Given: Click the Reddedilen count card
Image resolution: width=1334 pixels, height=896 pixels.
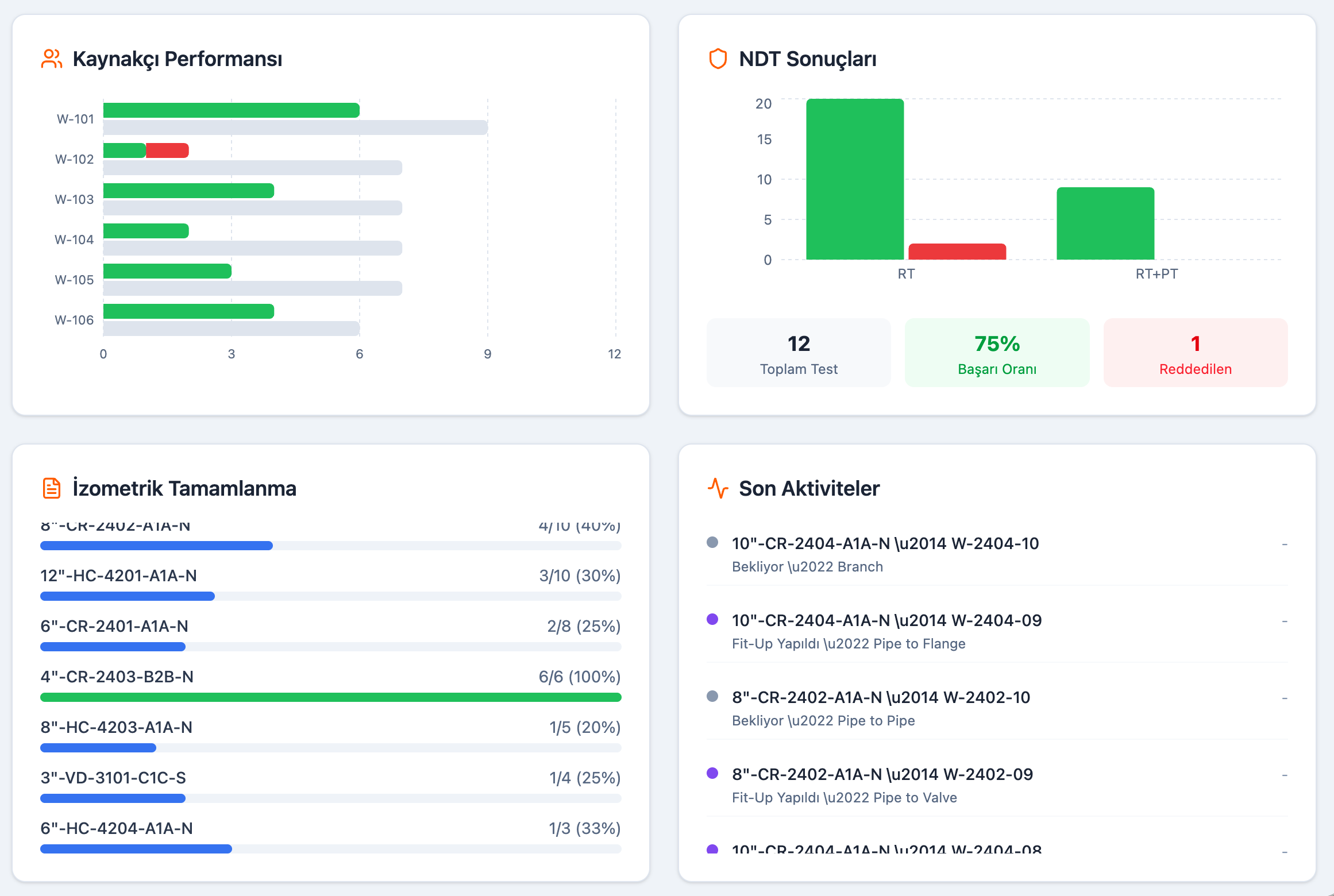Looking at the screenshot, I should [x=1196, y=353].
